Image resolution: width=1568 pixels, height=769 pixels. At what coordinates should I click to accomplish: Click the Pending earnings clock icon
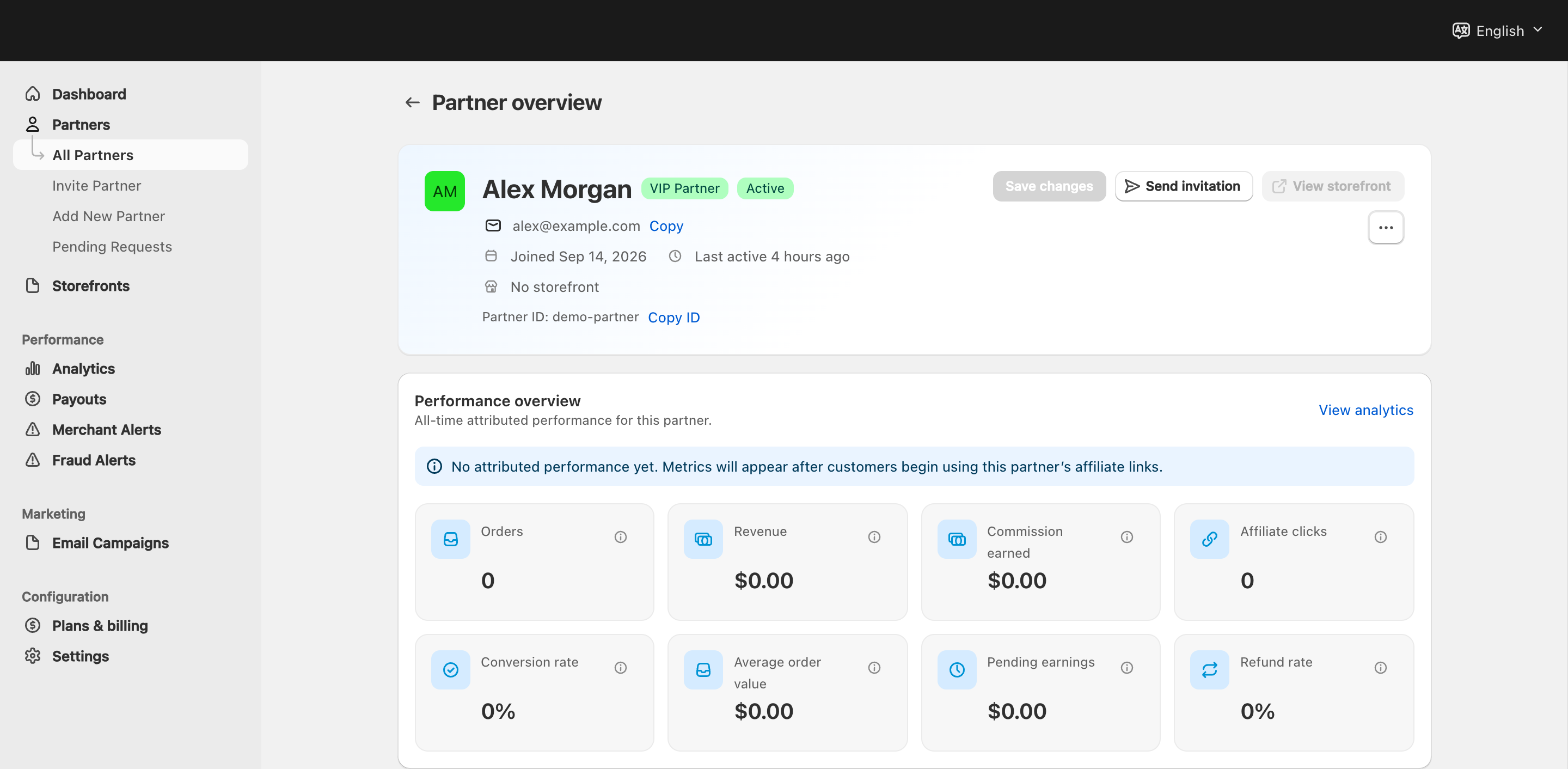point(956,670)
